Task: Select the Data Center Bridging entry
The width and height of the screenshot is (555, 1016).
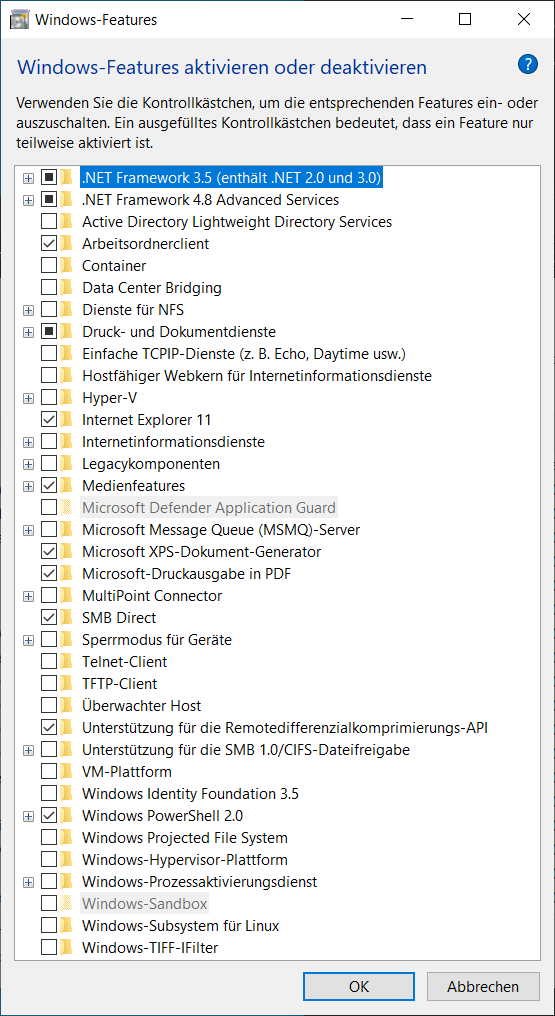Action: 152,288
